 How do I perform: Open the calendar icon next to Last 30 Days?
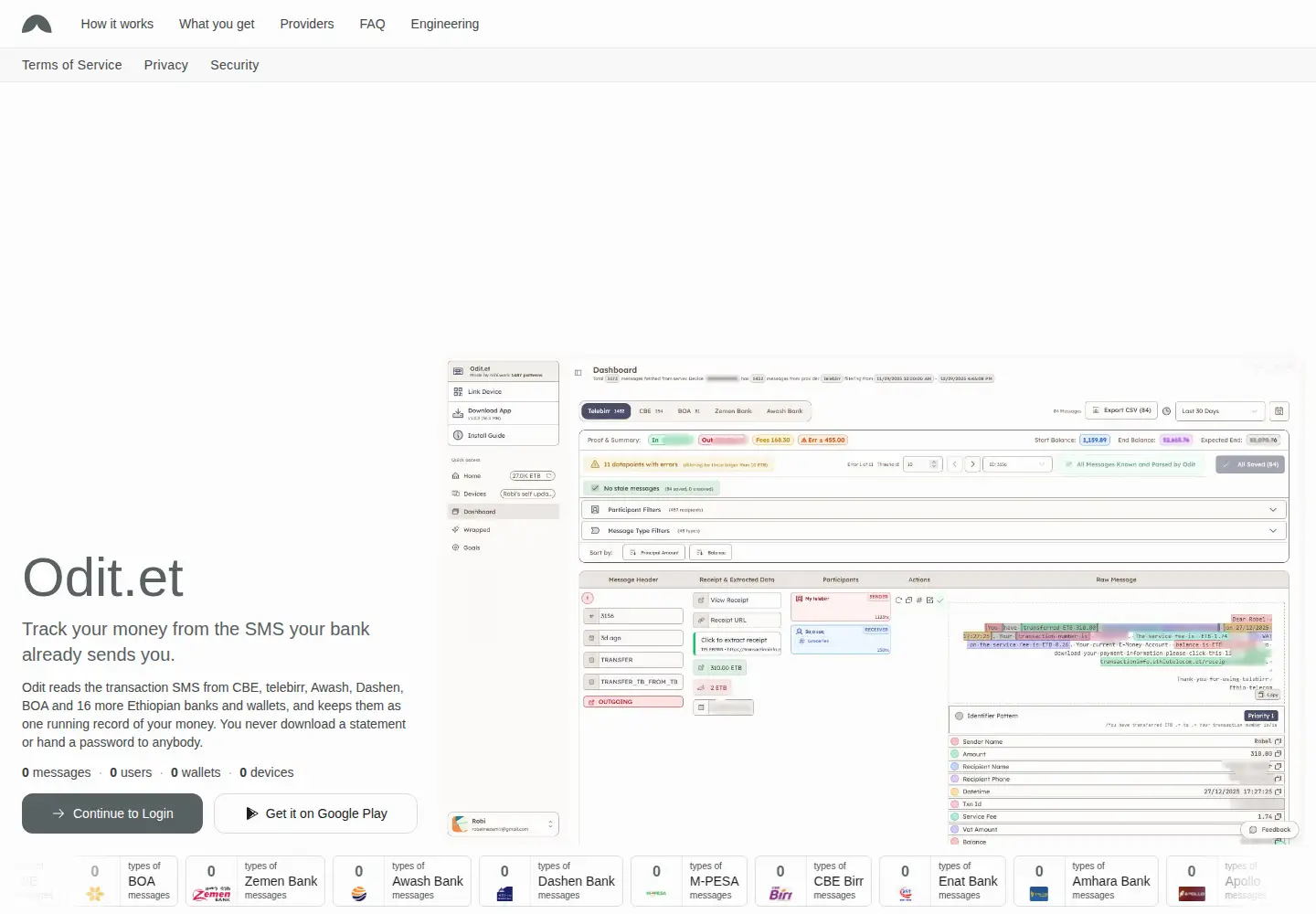1279,411
